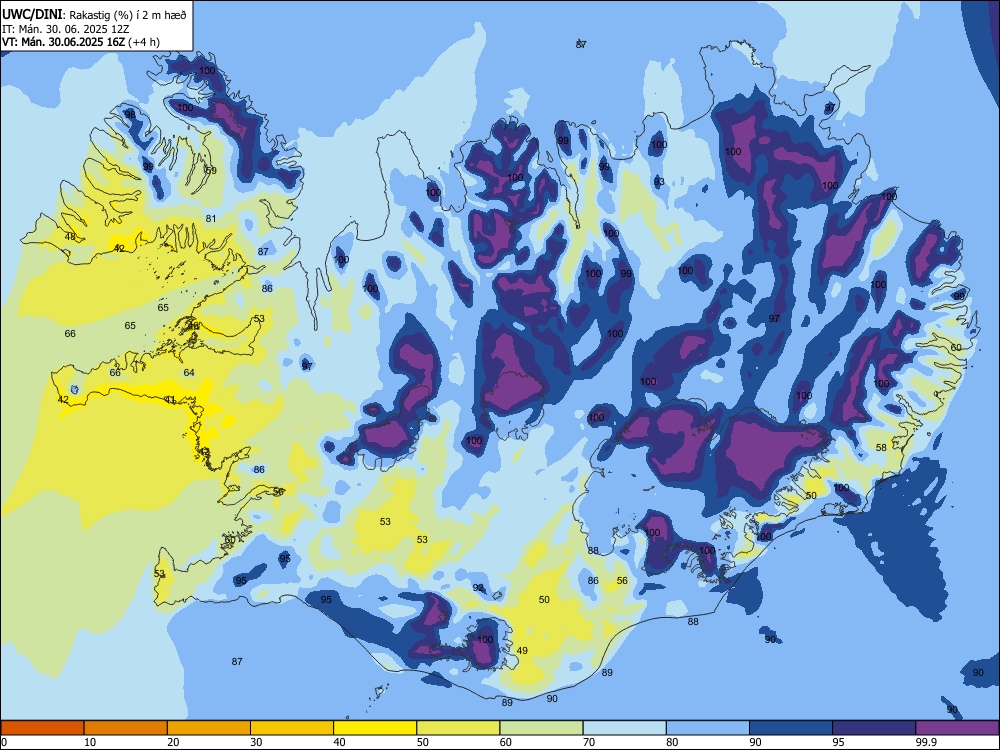Select the map humidity value '49'
The height and width of the screenshot is (750, 1000).
[522, 651]
